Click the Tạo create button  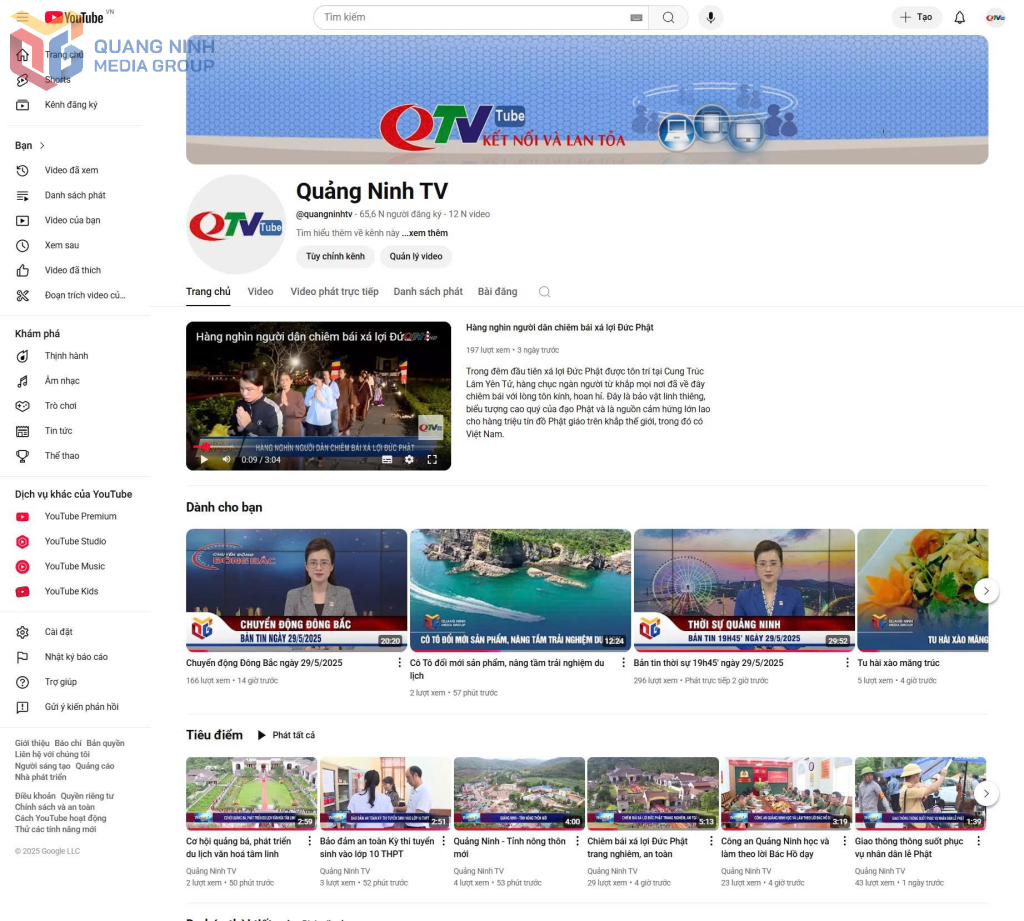tap(916, 18)
